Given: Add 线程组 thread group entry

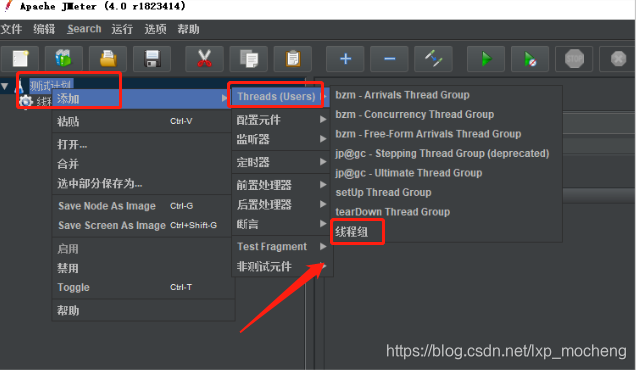Looking at the screenshot, I should tap(446, 232).
